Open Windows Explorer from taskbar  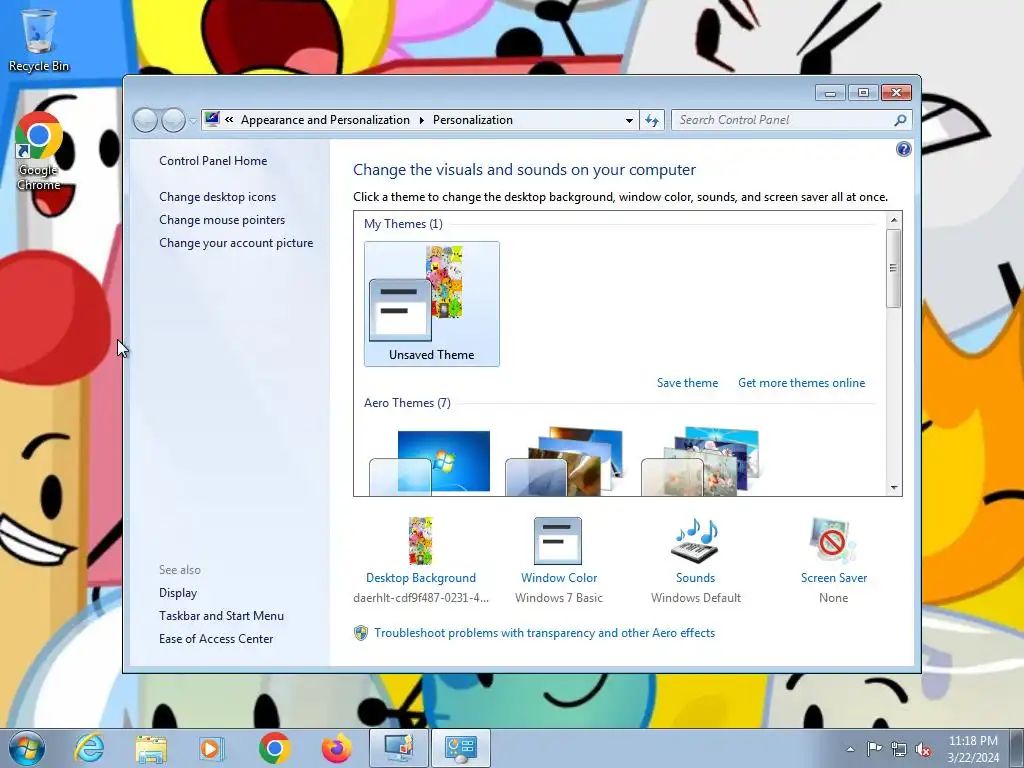point(151,749)
